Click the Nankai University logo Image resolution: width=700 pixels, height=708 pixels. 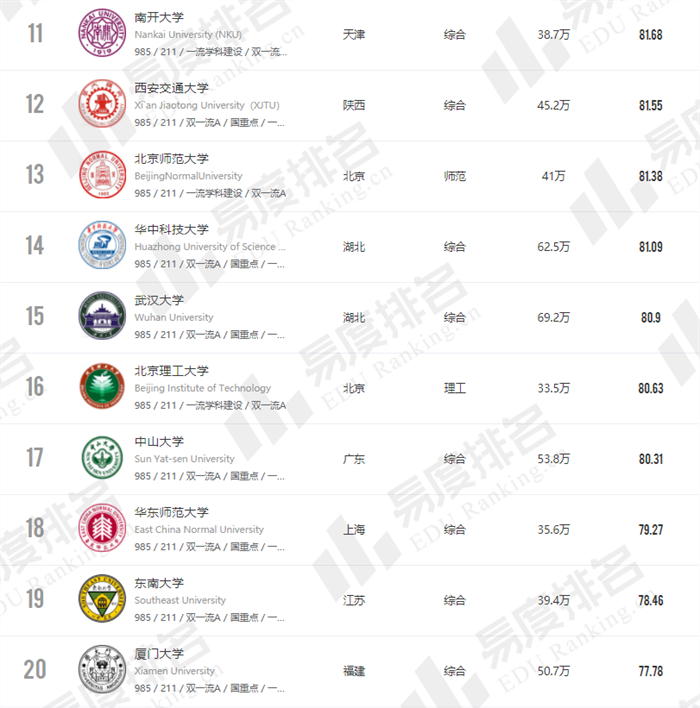[102, 35]
